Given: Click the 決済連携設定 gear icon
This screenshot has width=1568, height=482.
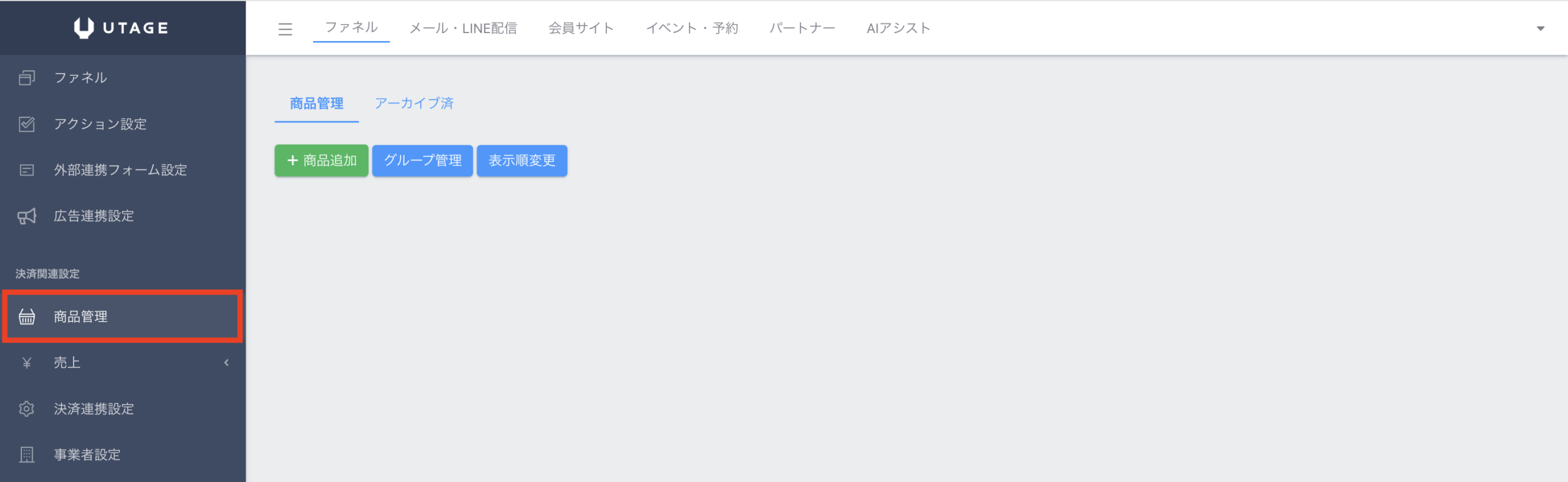Looking at the screenshot, I should 26,409.
